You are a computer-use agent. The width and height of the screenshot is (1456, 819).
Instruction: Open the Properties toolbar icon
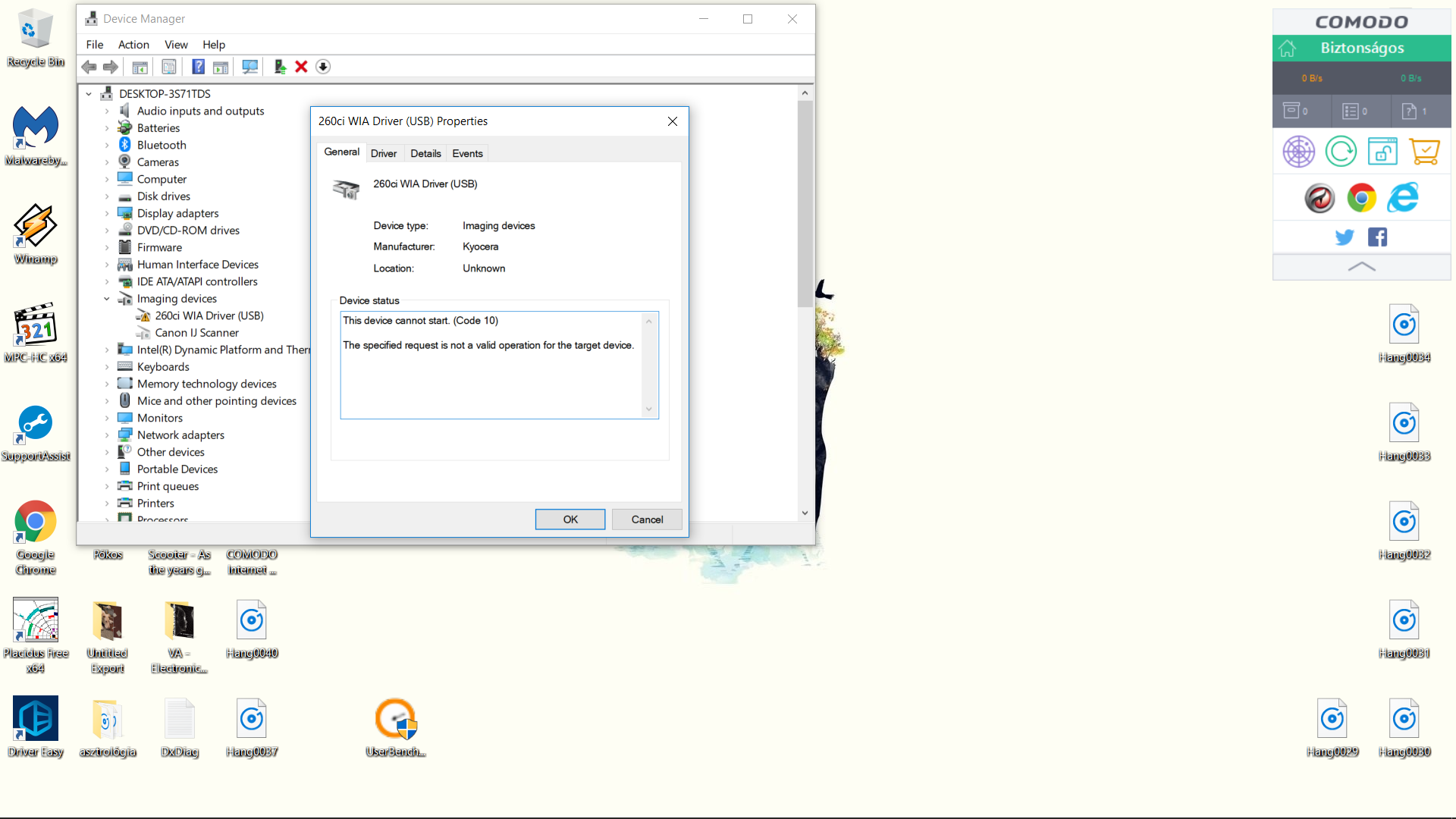169,67
